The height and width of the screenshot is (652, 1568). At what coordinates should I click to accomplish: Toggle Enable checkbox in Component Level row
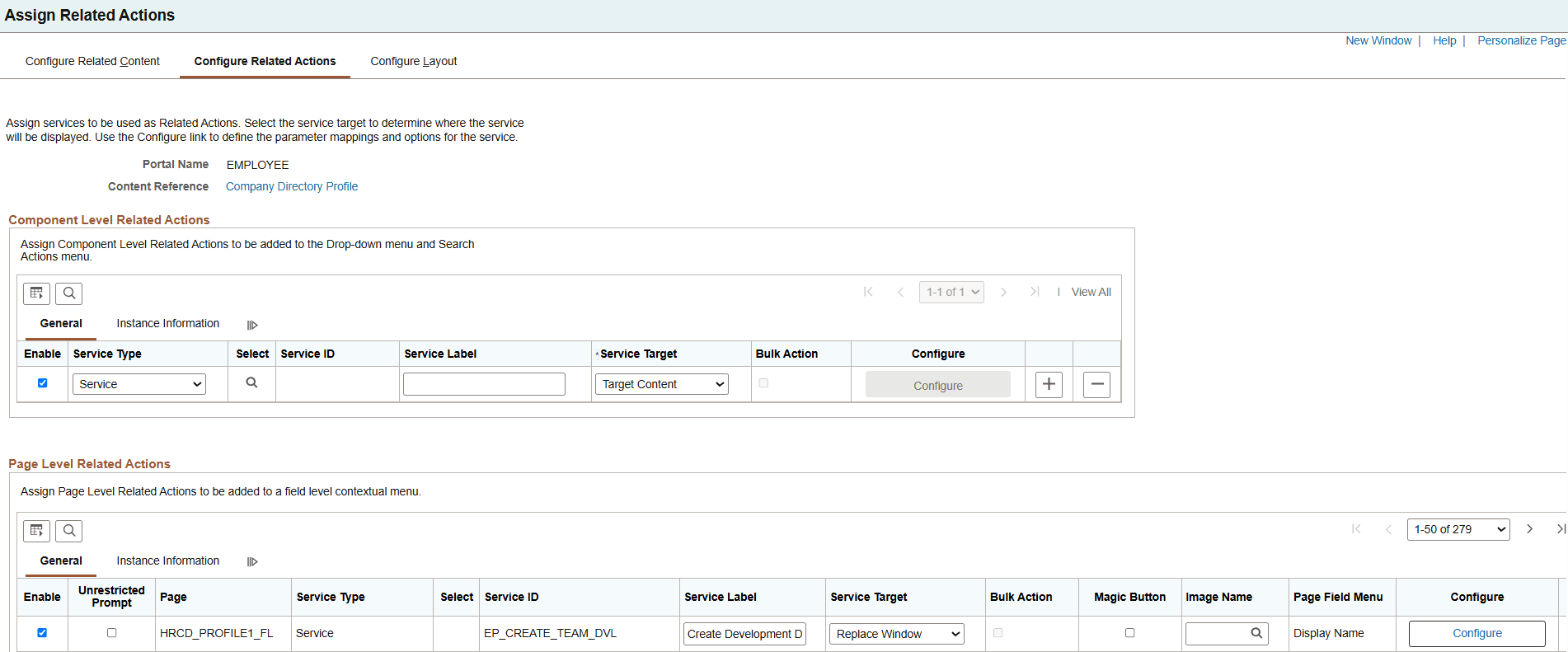(x=43, y=383)
